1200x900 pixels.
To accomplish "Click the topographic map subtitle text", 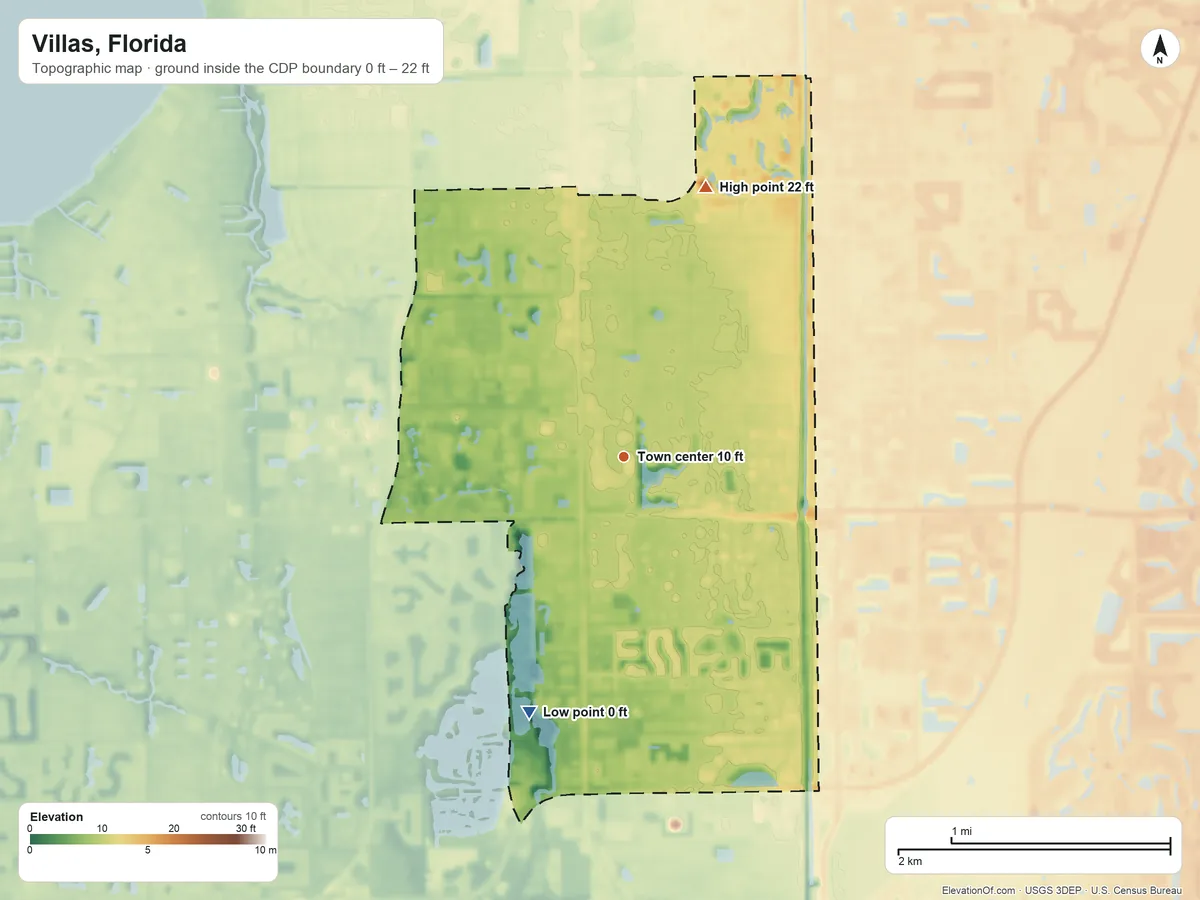I will tap(230, 69).
